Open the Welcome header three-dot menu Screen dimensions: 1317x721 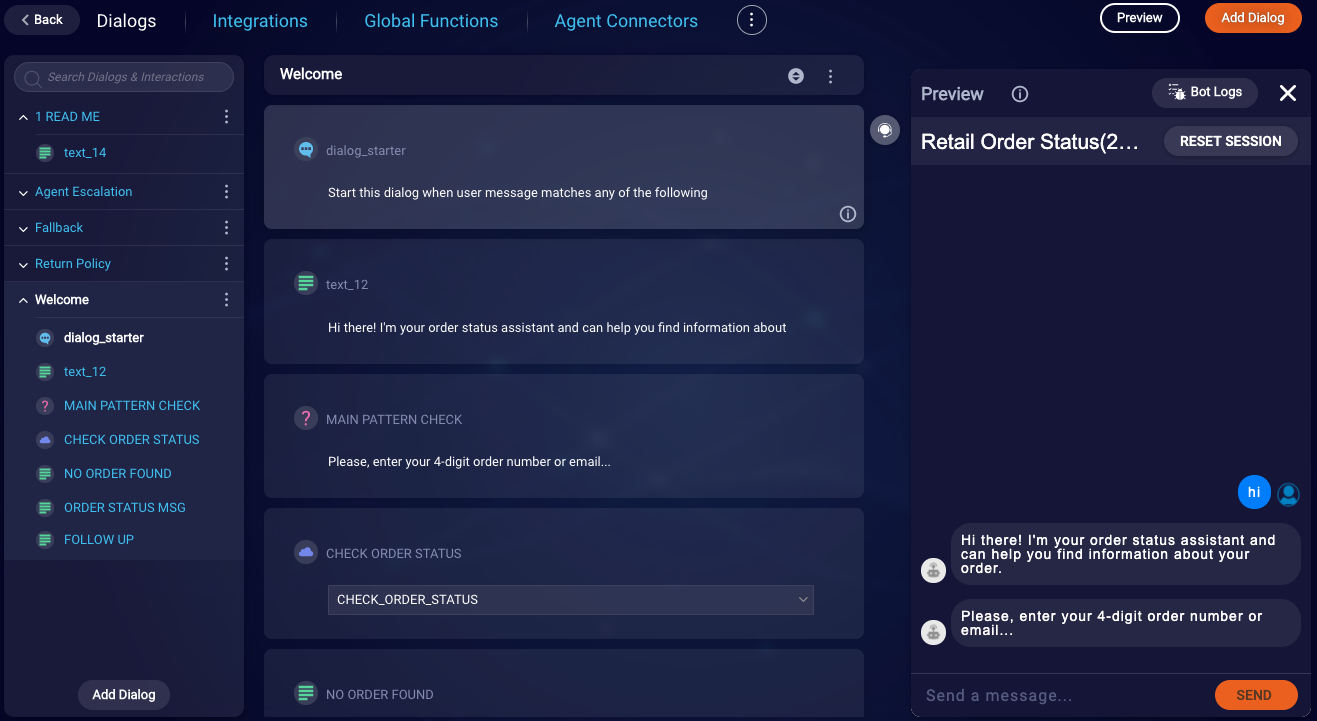830,76
